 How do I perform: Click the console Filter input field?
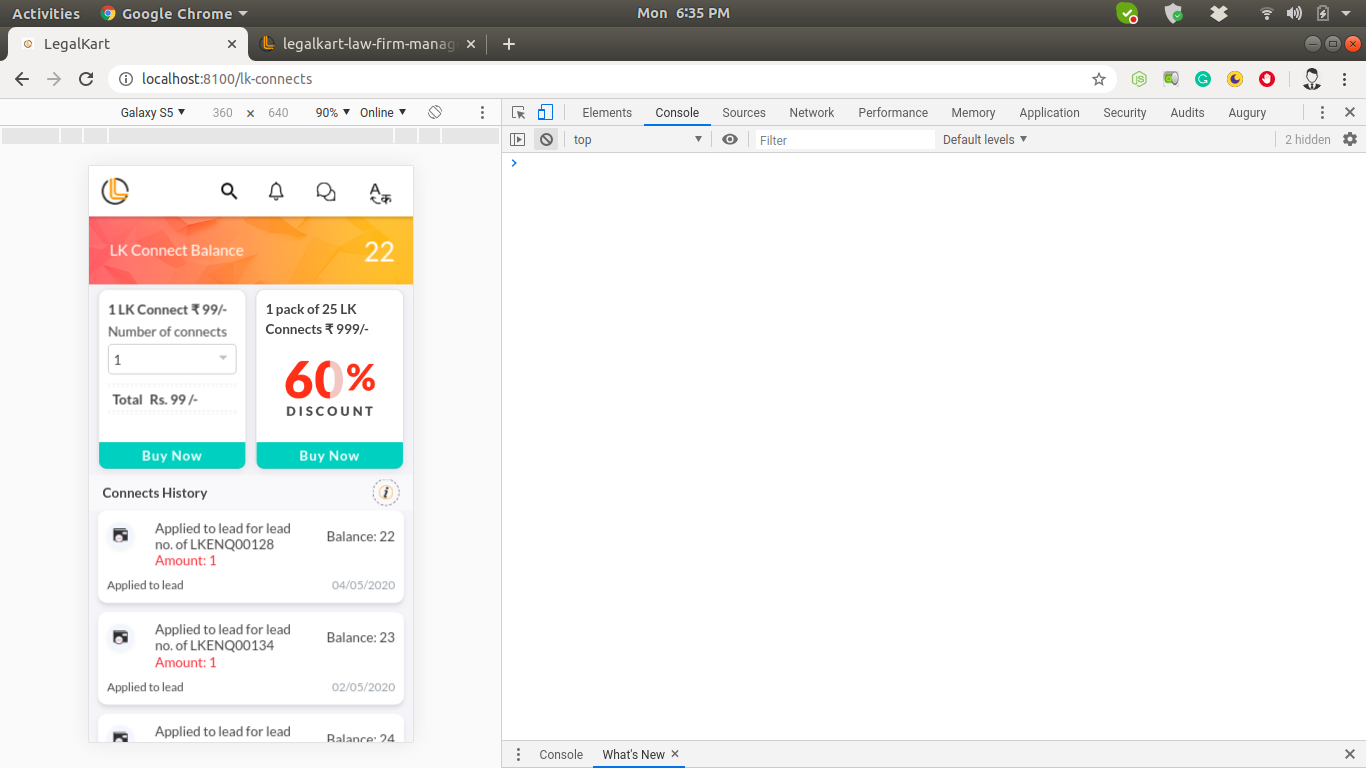[x=843, y=140]
